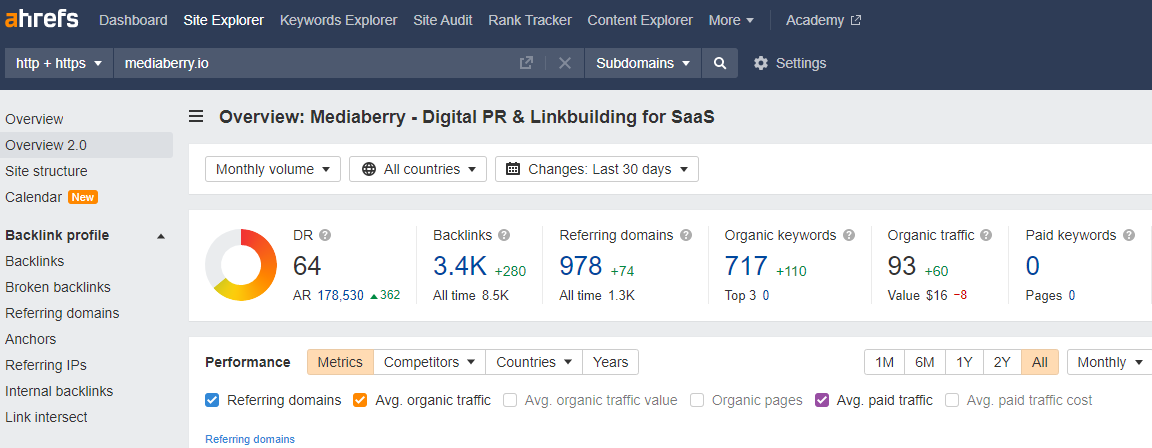
Task: Open the Monthly interval dropdown
Action: pos(1109,362)
